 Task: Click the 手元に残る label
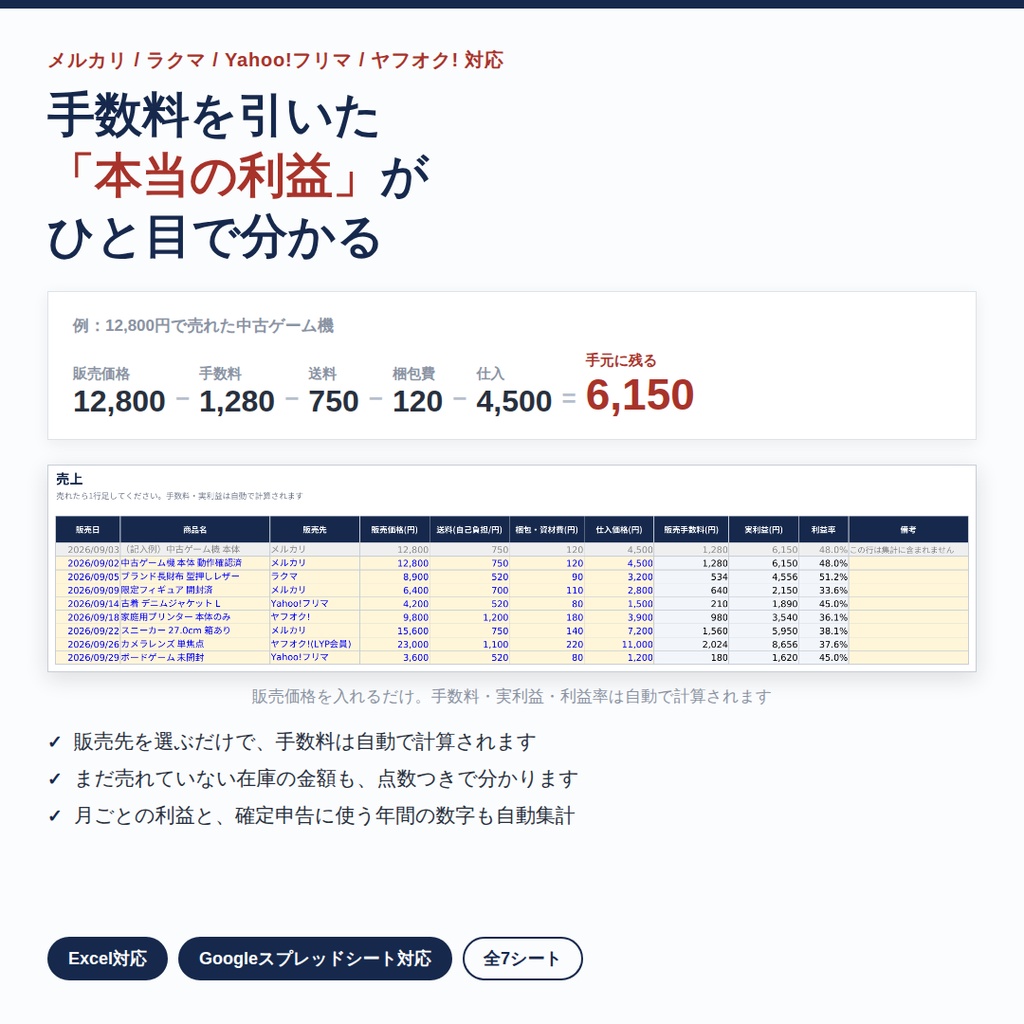click(x=620, y=360)
